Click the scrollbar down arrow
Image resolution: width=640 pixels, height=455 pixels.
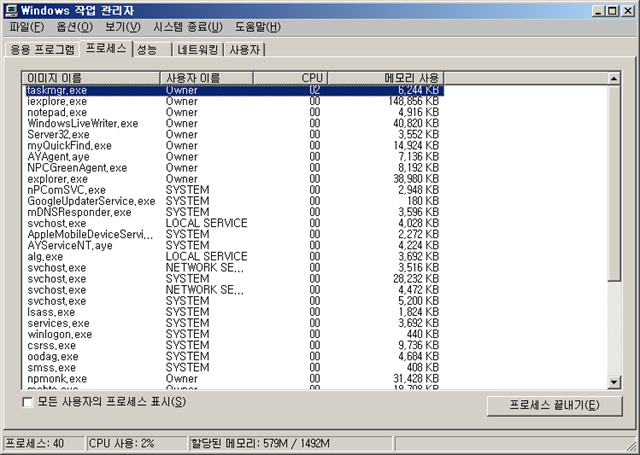pos(614,382)
